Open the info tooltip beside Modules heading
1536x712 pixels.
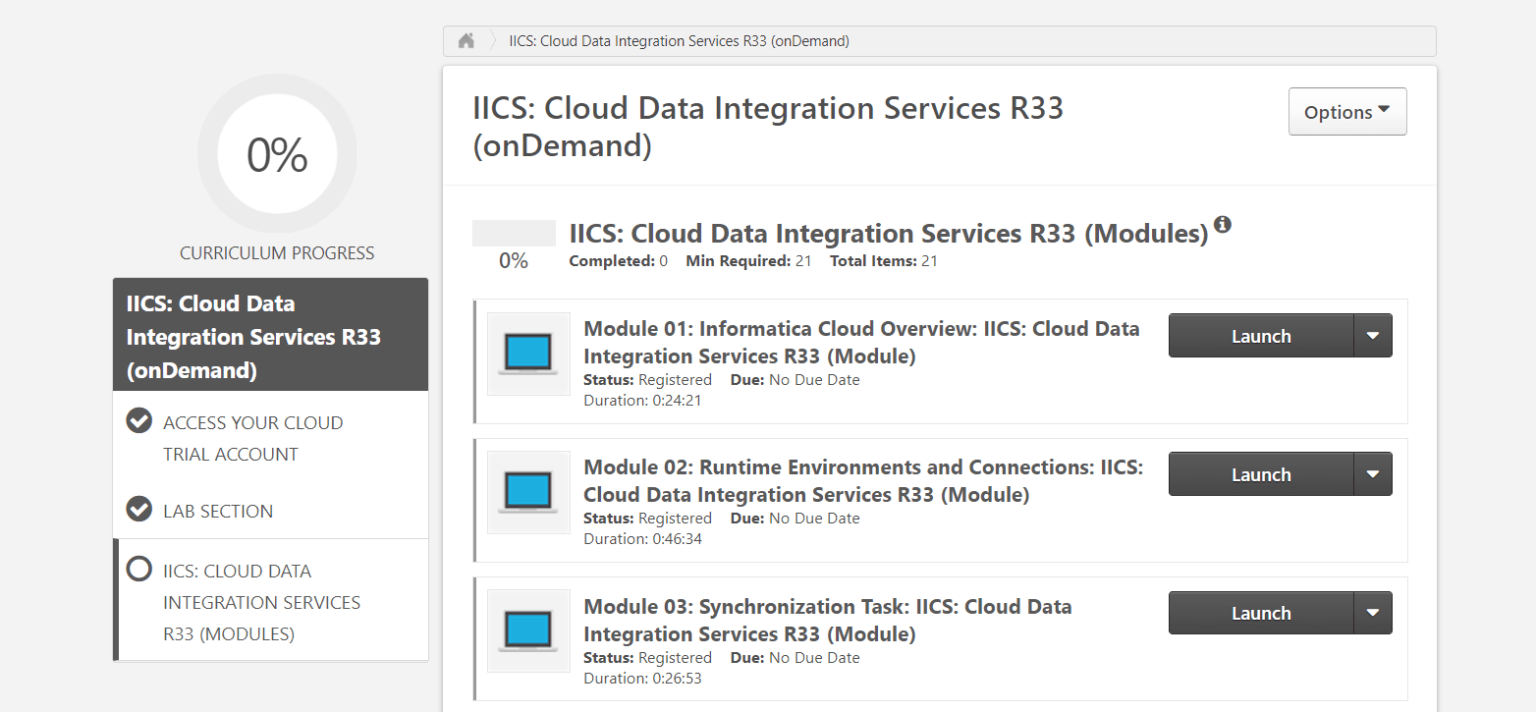pos(1224,225)
